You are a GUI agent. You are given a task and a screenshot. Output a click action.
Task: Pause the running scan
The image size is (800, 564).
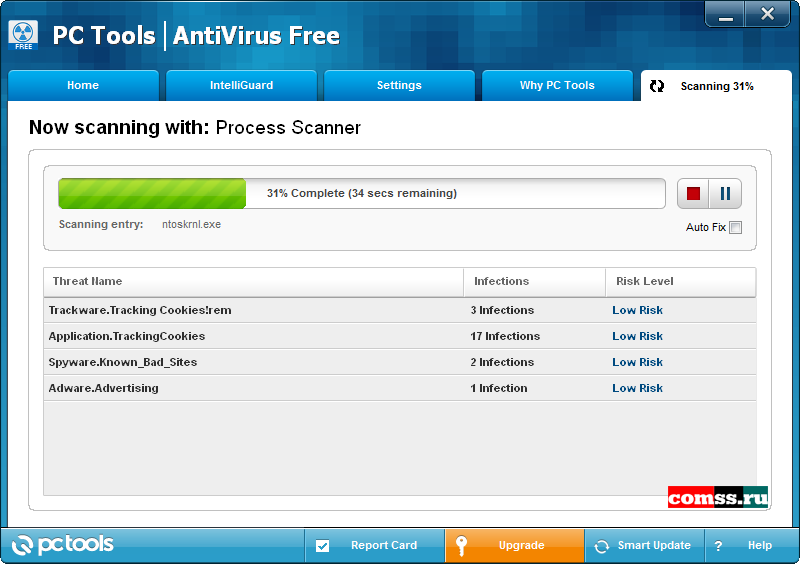[x=725, y=193]
